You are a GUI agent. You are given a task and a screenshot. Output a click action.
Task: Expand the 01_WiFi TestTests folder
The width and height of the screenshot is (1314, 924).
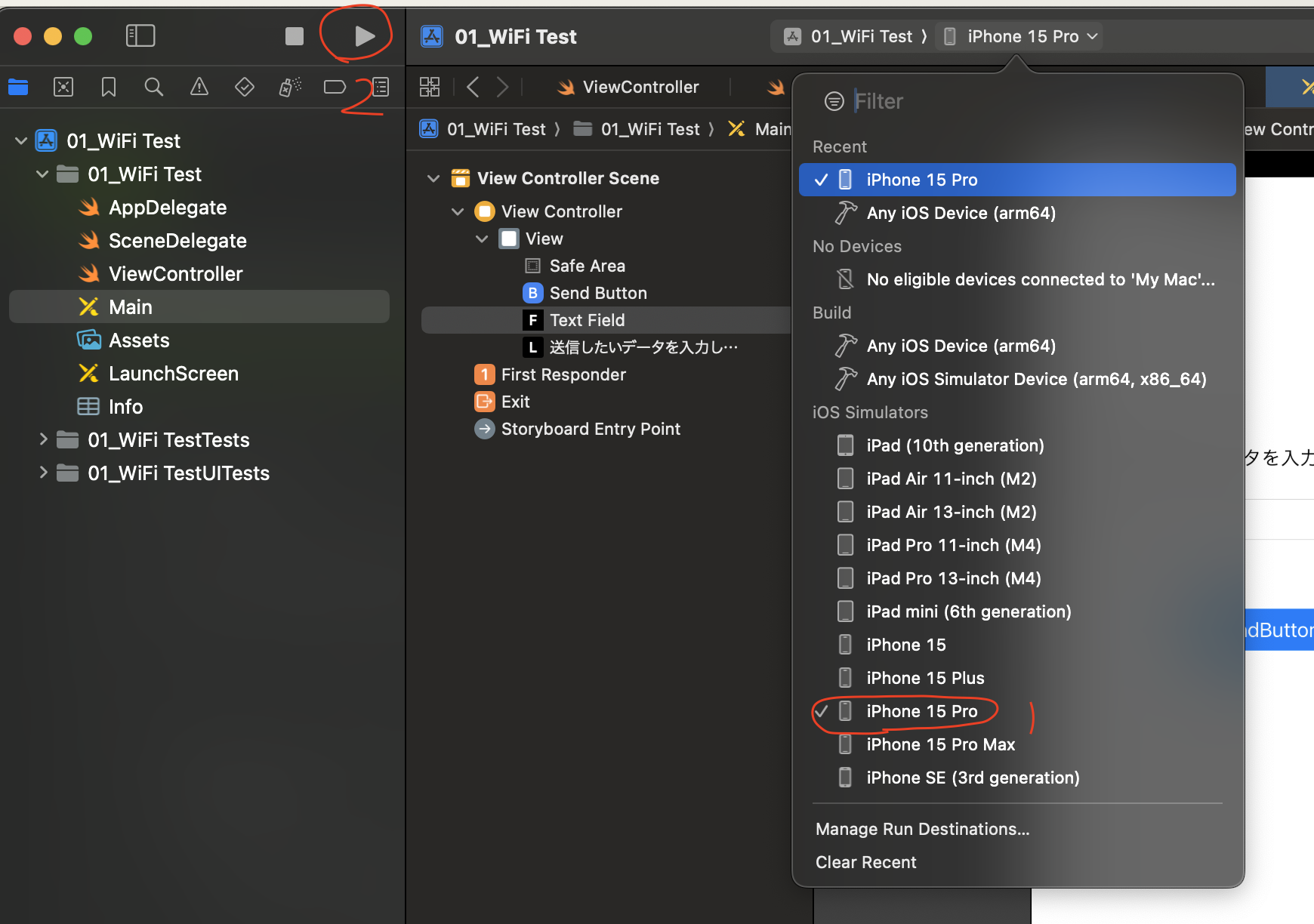pyautogui.click(x=43, y=439)
